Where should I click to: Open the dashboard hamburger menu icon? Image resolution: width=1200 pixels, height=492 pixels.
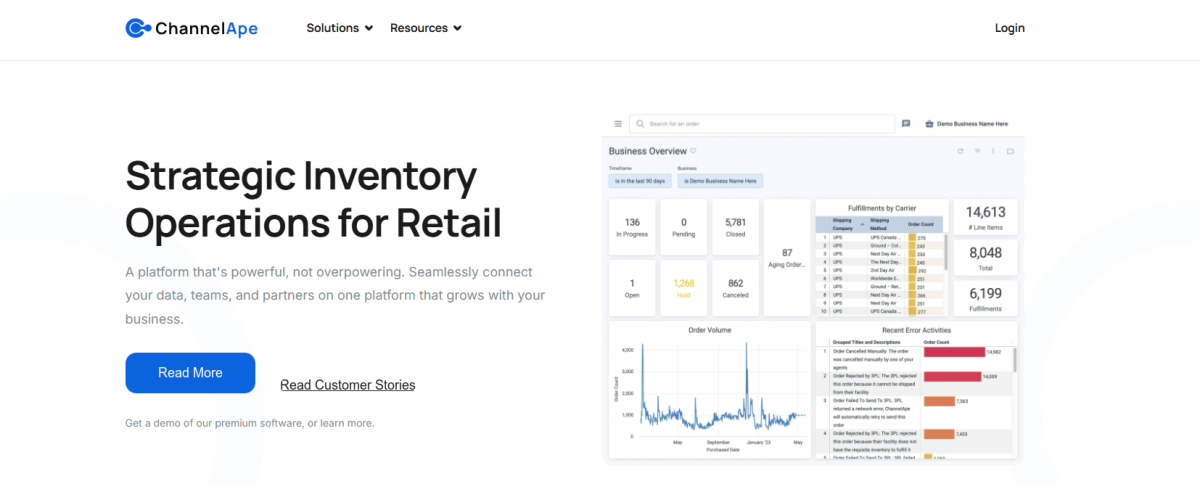click(x=618, y=124)
